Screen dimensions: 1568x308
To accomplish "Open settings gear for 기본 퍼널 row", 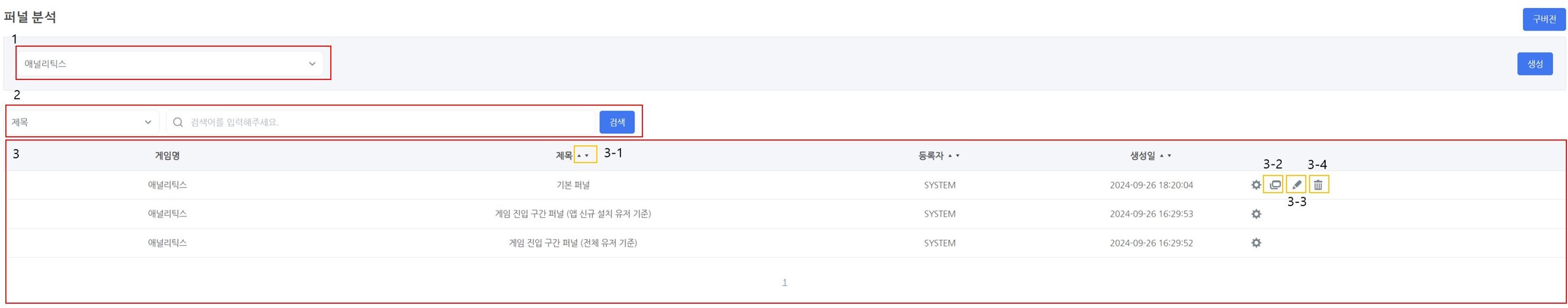I will coord(1255,185).
